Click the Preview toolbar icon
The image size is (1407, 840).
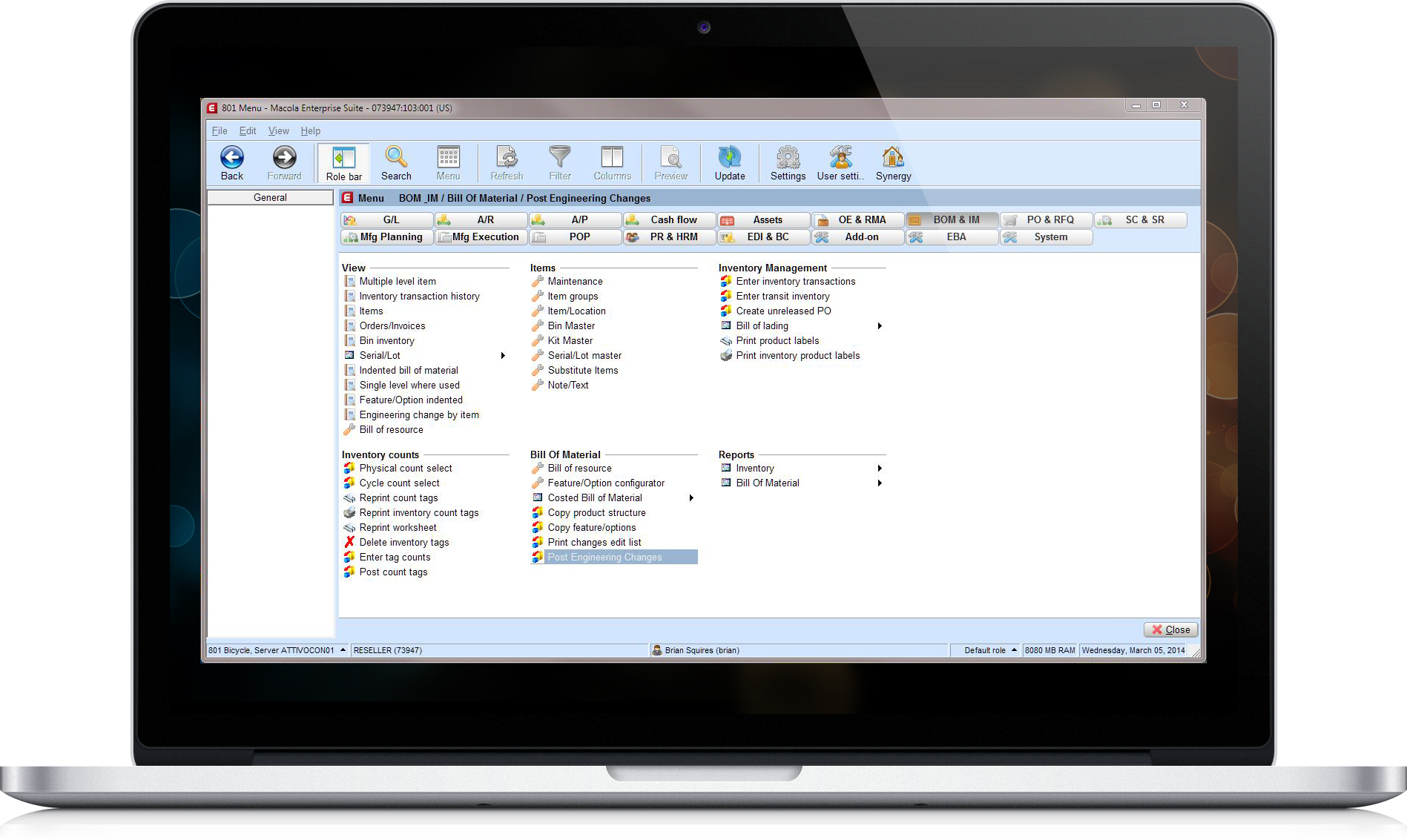(x=670, y=157)
